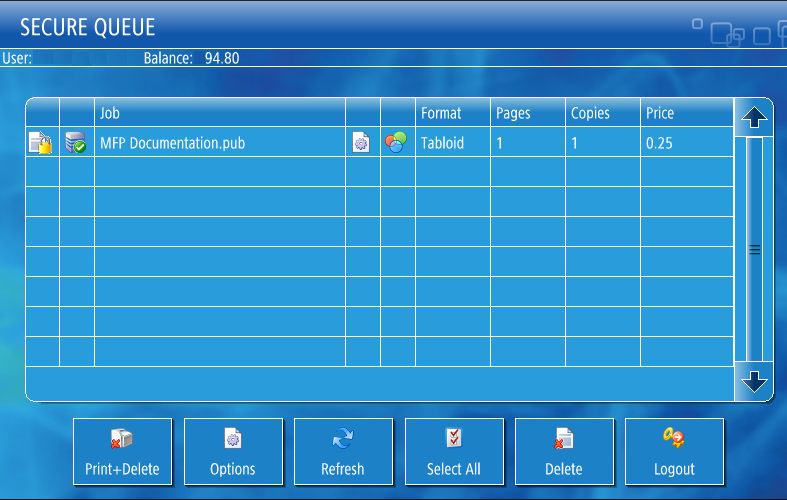Click the Tabloid format cell
Image resolution: width=787 pixels, height=500 pixels.
(x=453, y=142)
